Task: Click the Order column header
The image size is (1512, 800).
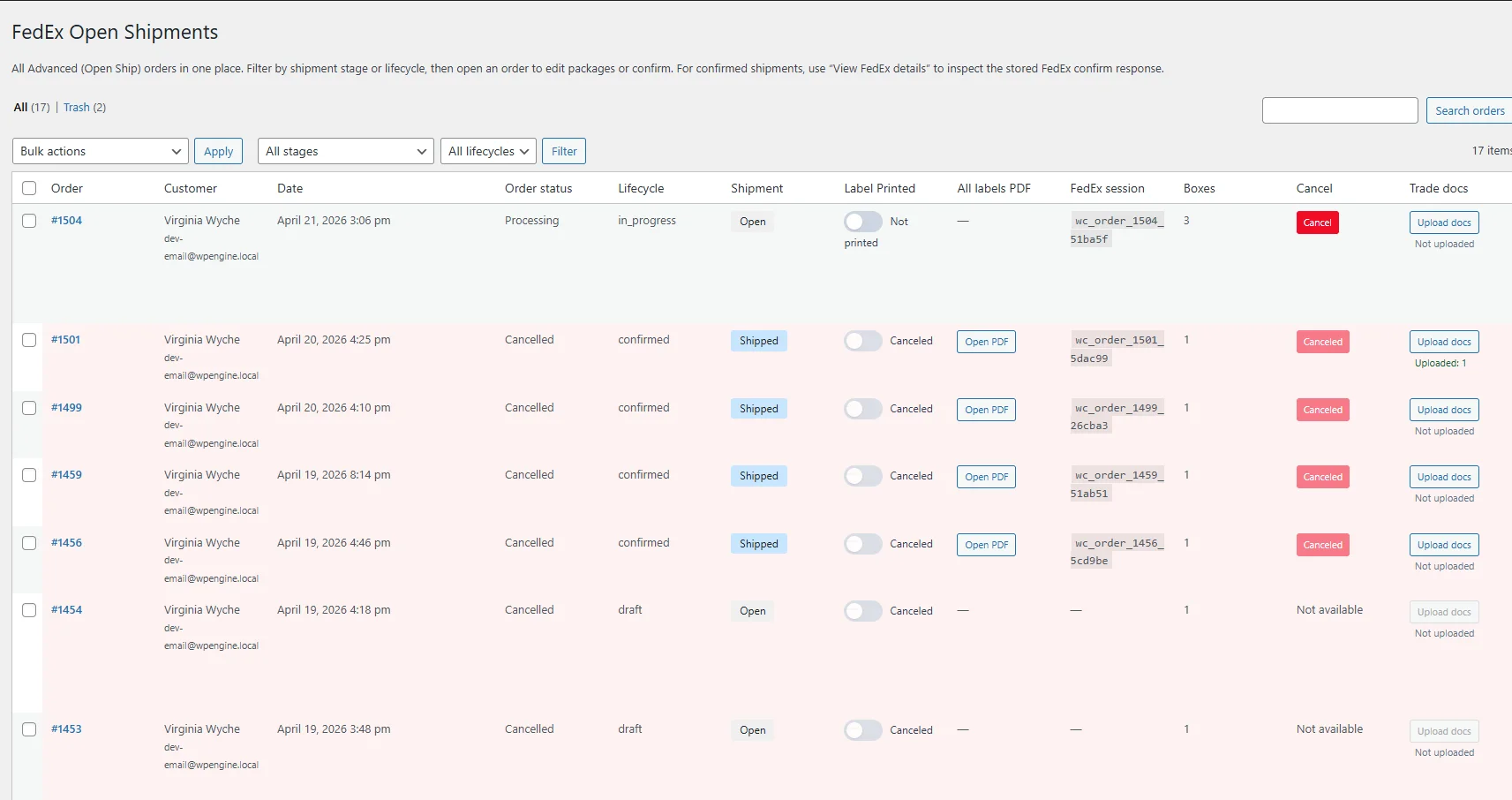Action: [67, 188]
